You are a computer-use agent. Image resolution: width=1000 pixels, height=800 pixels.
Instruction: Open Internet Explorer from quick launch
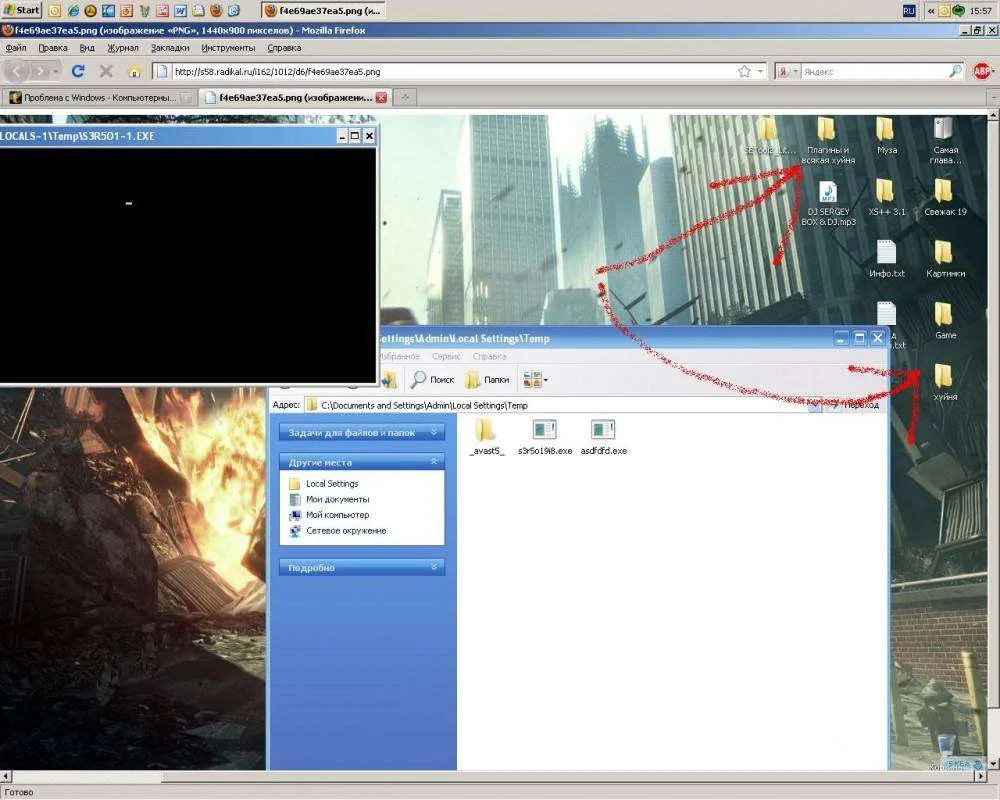[73, 10]
